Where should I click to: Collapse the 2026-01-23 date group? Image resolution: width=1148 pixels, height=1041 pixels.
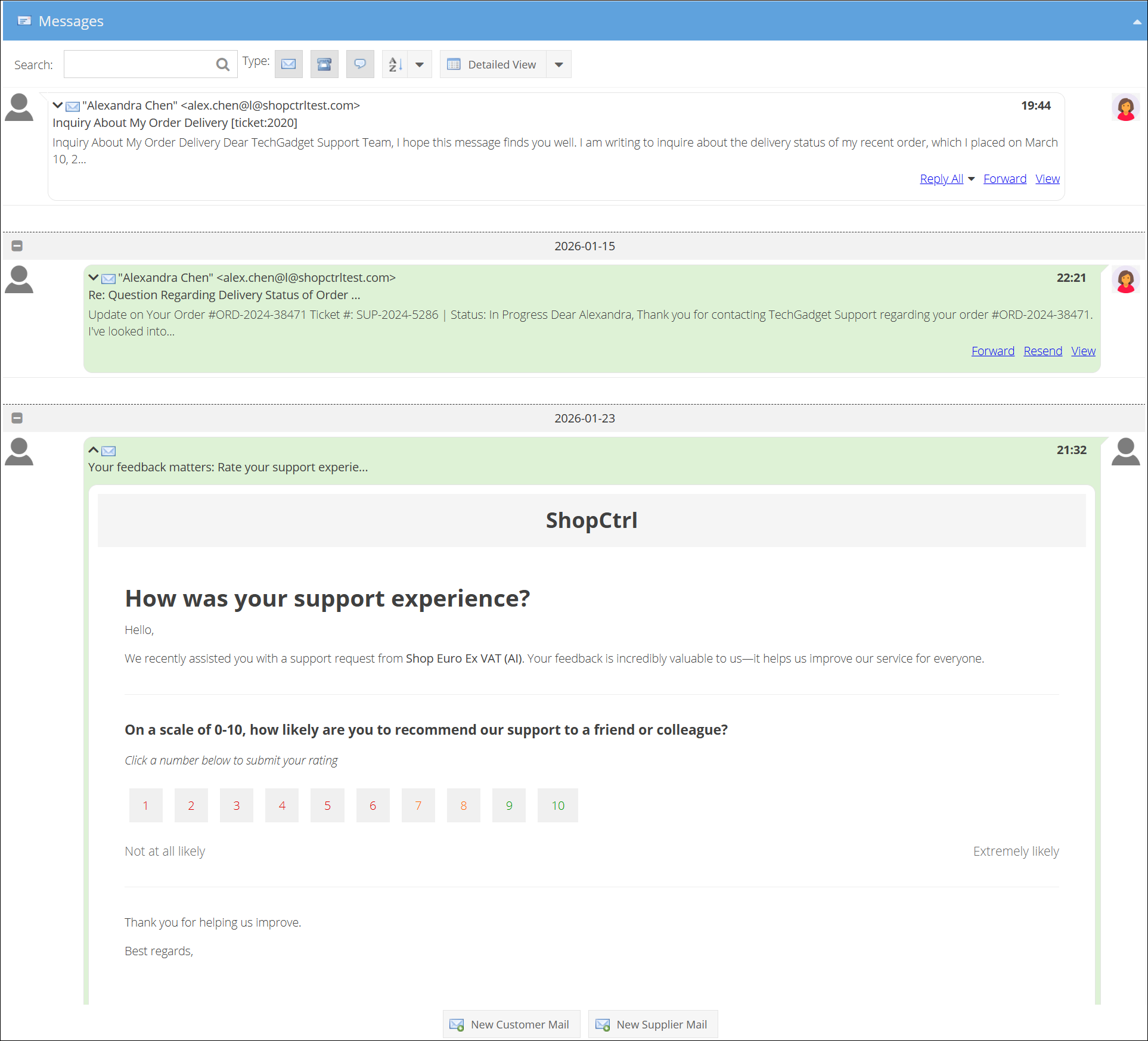[17, 418]
